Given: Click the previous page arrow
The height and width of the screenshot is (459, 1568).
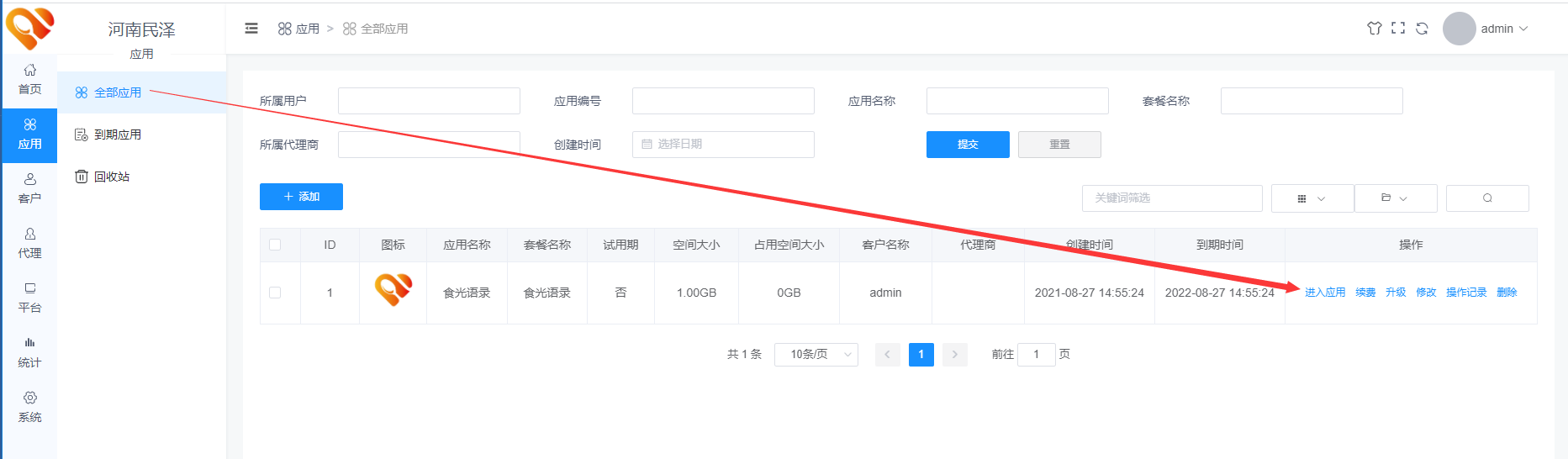Looking at the screenshot, I should (x=887, y=355).
